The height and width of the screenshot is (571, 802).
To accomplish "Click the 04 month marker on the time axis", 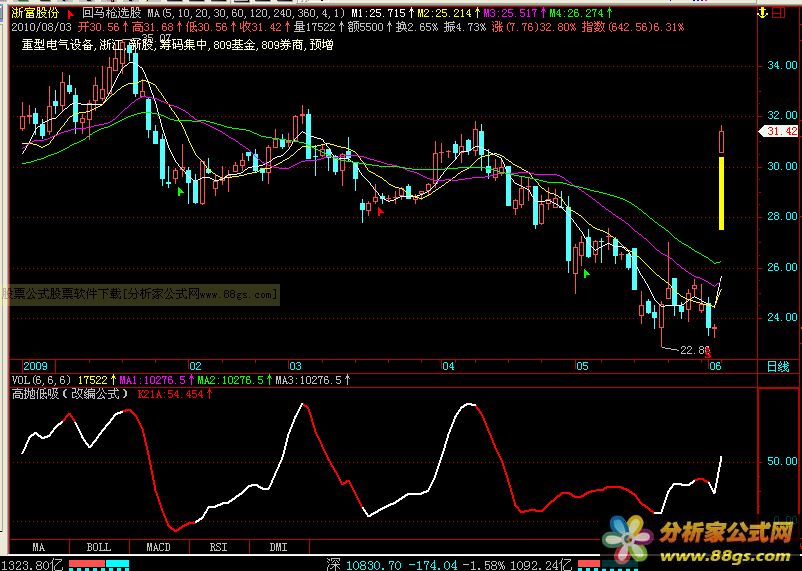I will (448, 366).
